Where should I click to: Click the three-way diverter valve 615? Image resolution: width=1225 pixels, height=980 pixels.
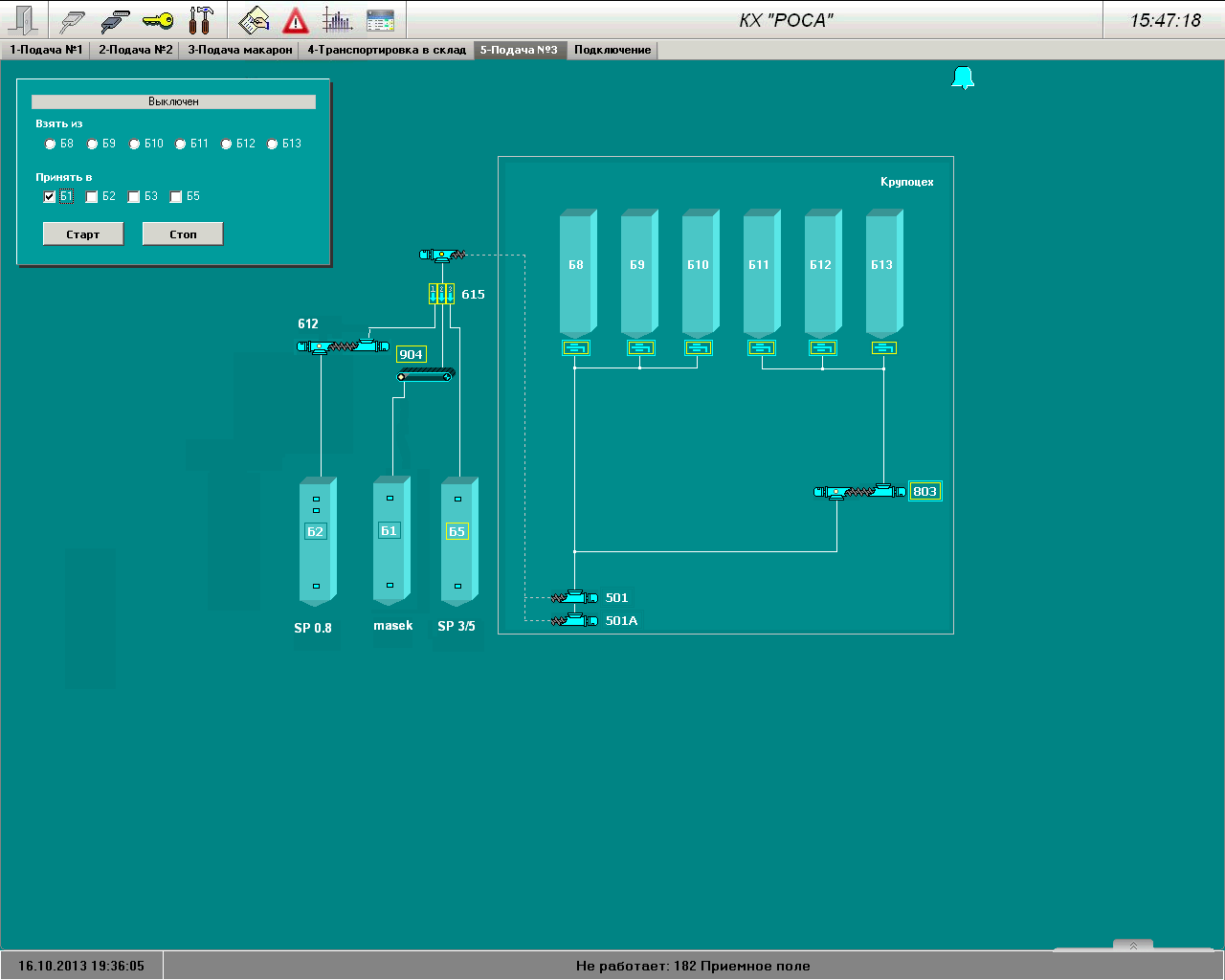(x=441, y=294)
